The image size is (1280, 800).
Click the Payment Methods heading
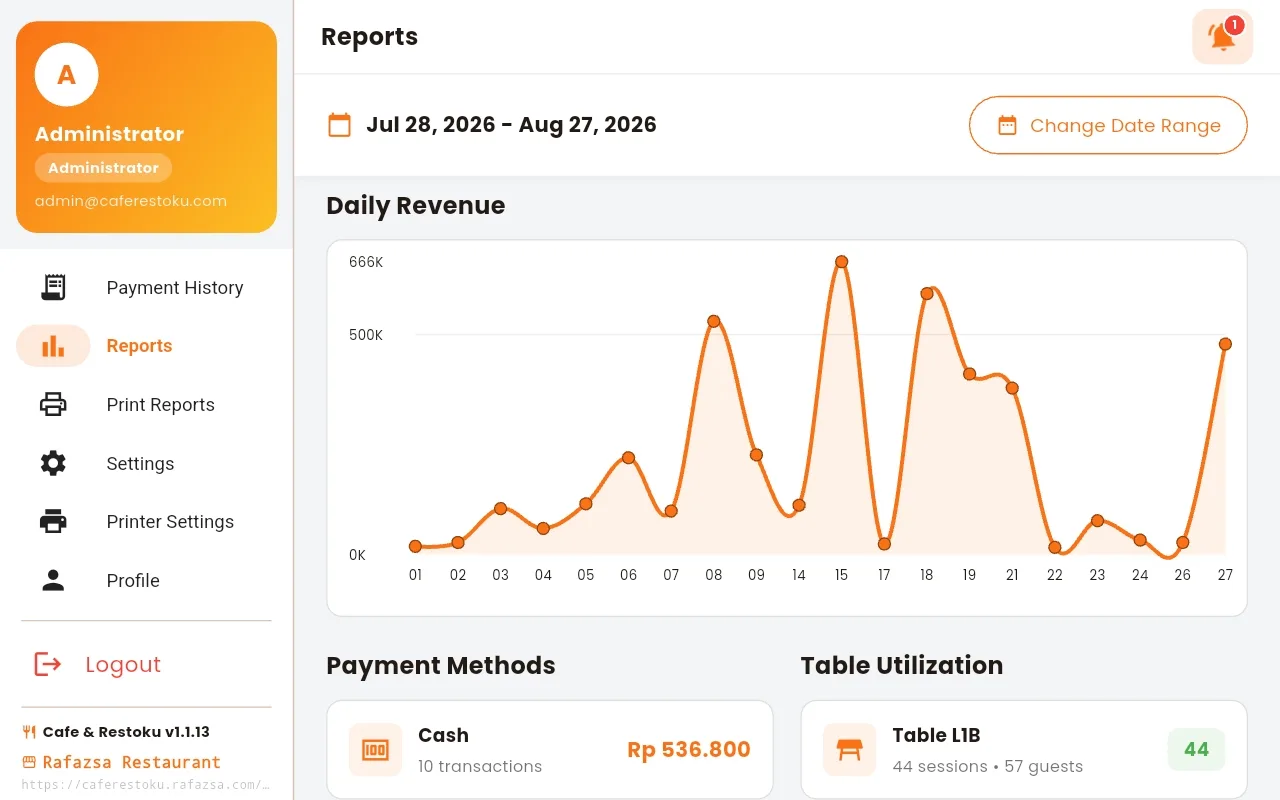coord(441,666)
